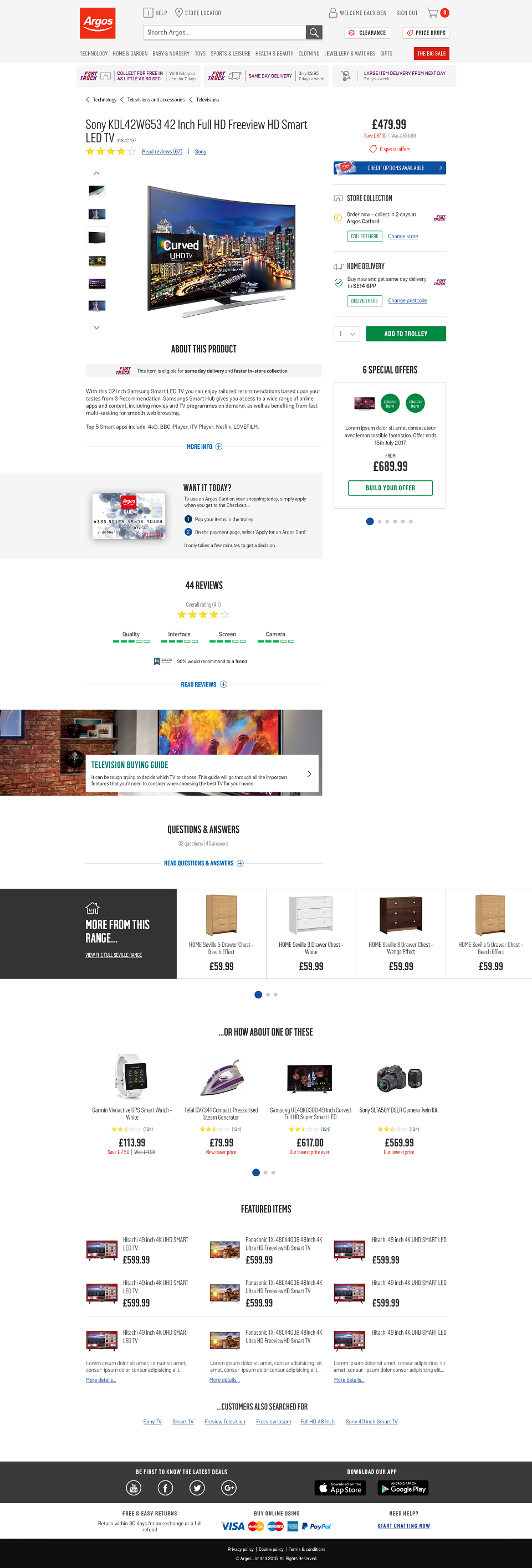Open the Home & Garden menu
This screenshot has height=1568, width=532.
click(130, 54)
